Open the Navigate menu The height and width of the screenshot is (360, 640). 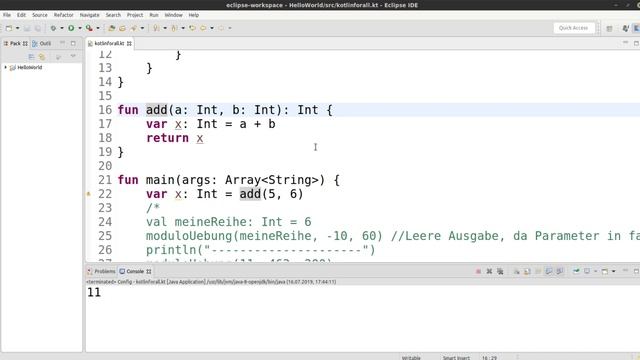[89, 15]
